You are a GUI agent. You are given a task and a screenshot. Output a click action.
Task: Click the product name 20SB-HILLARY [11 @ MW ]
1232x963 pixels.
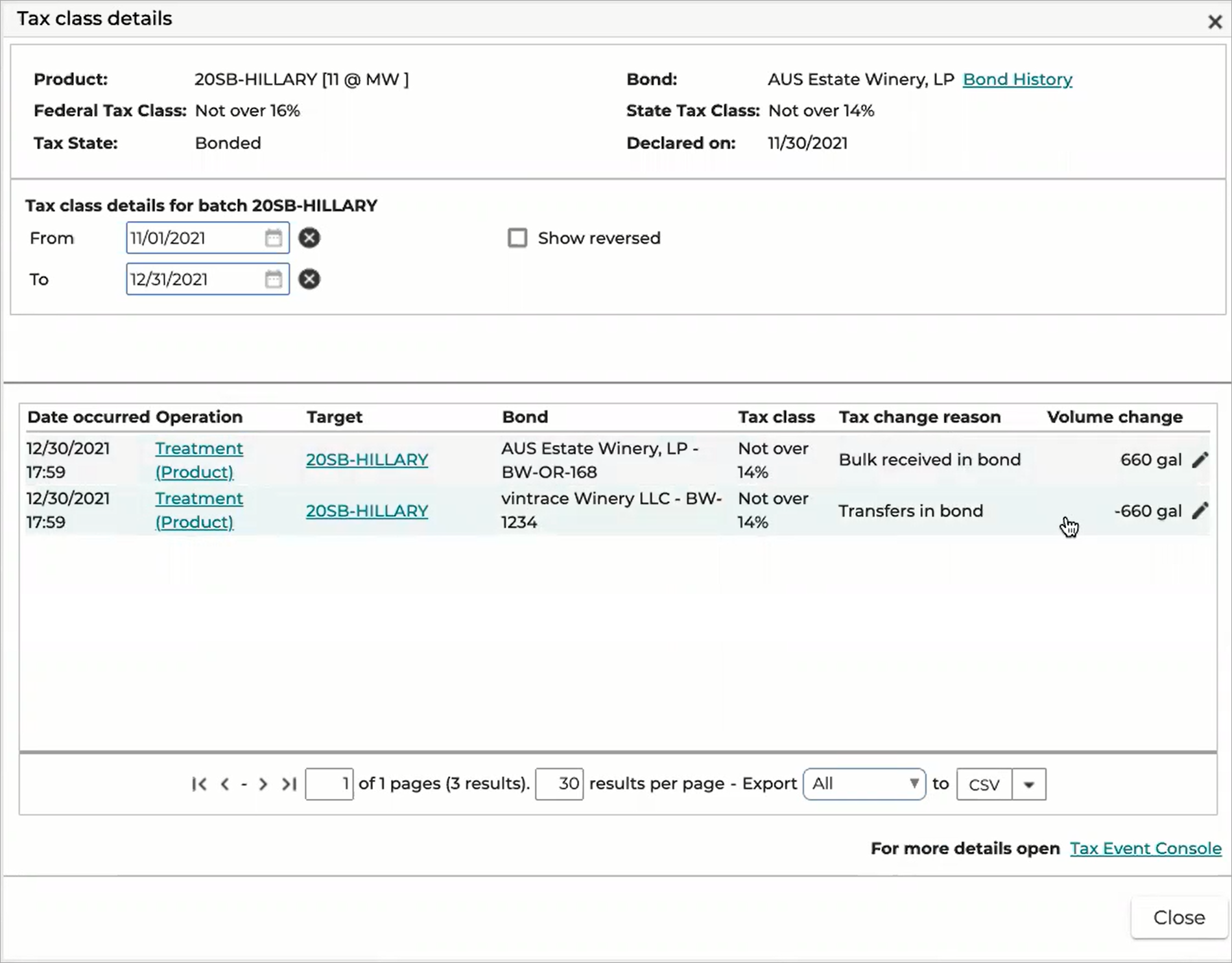point(302,79)
